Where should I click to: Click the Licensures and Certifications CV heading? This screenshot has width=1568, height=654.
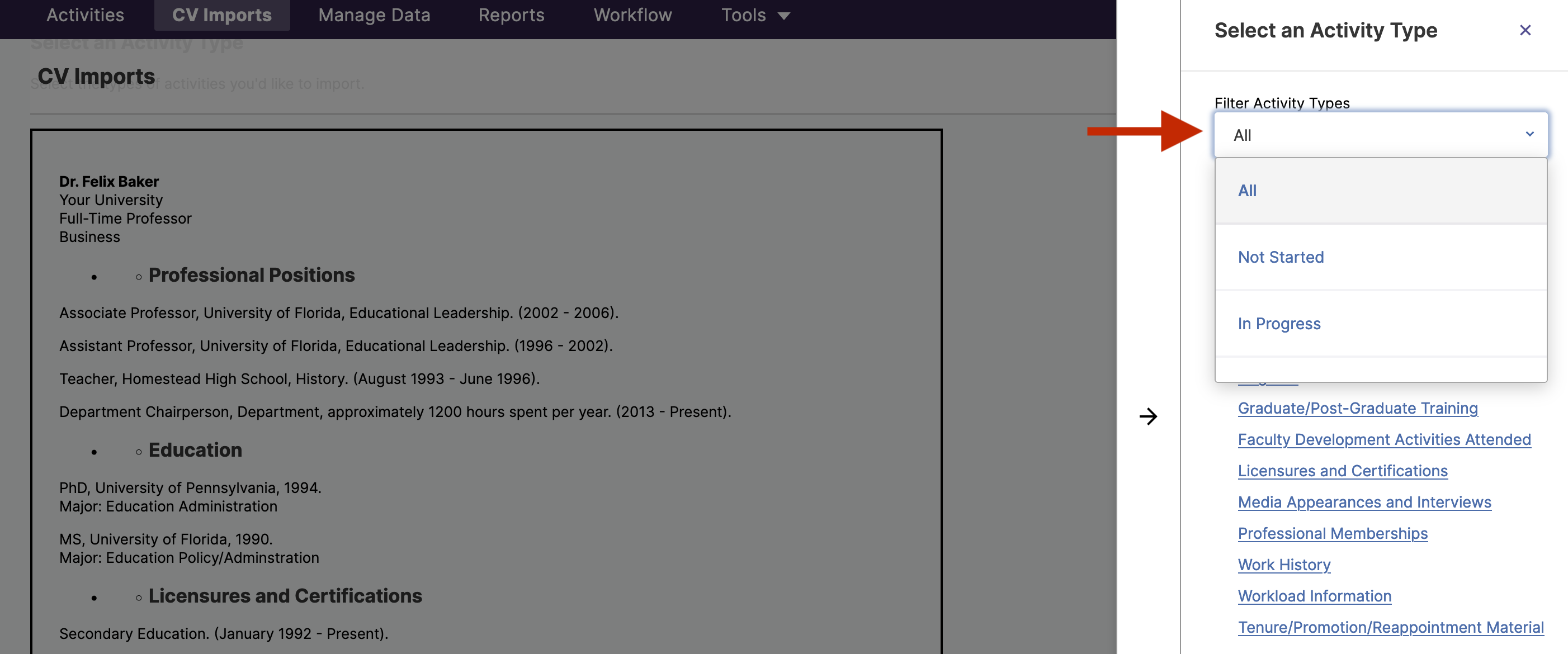285,596
